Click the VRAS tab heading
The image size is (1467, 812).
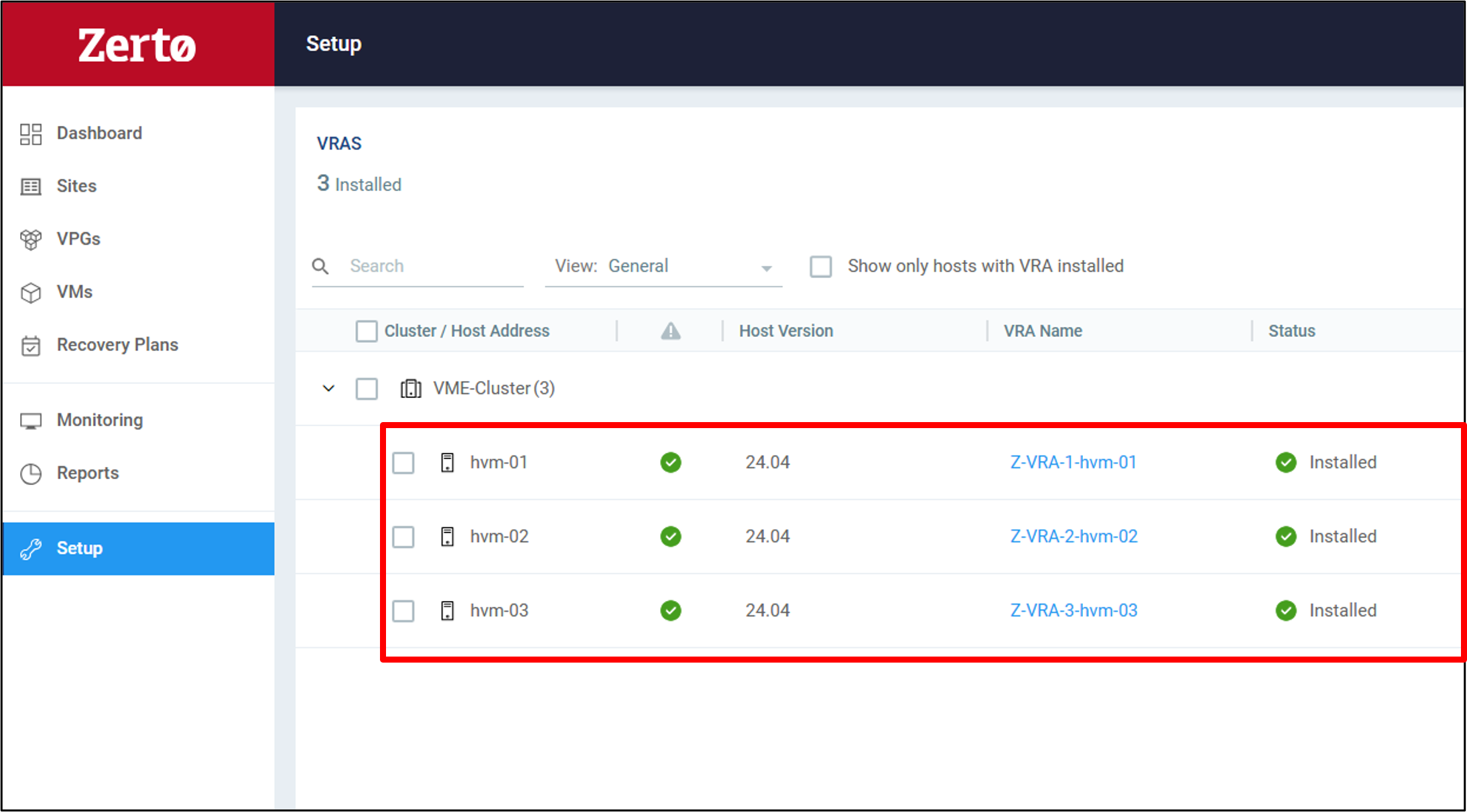[339, 143]
